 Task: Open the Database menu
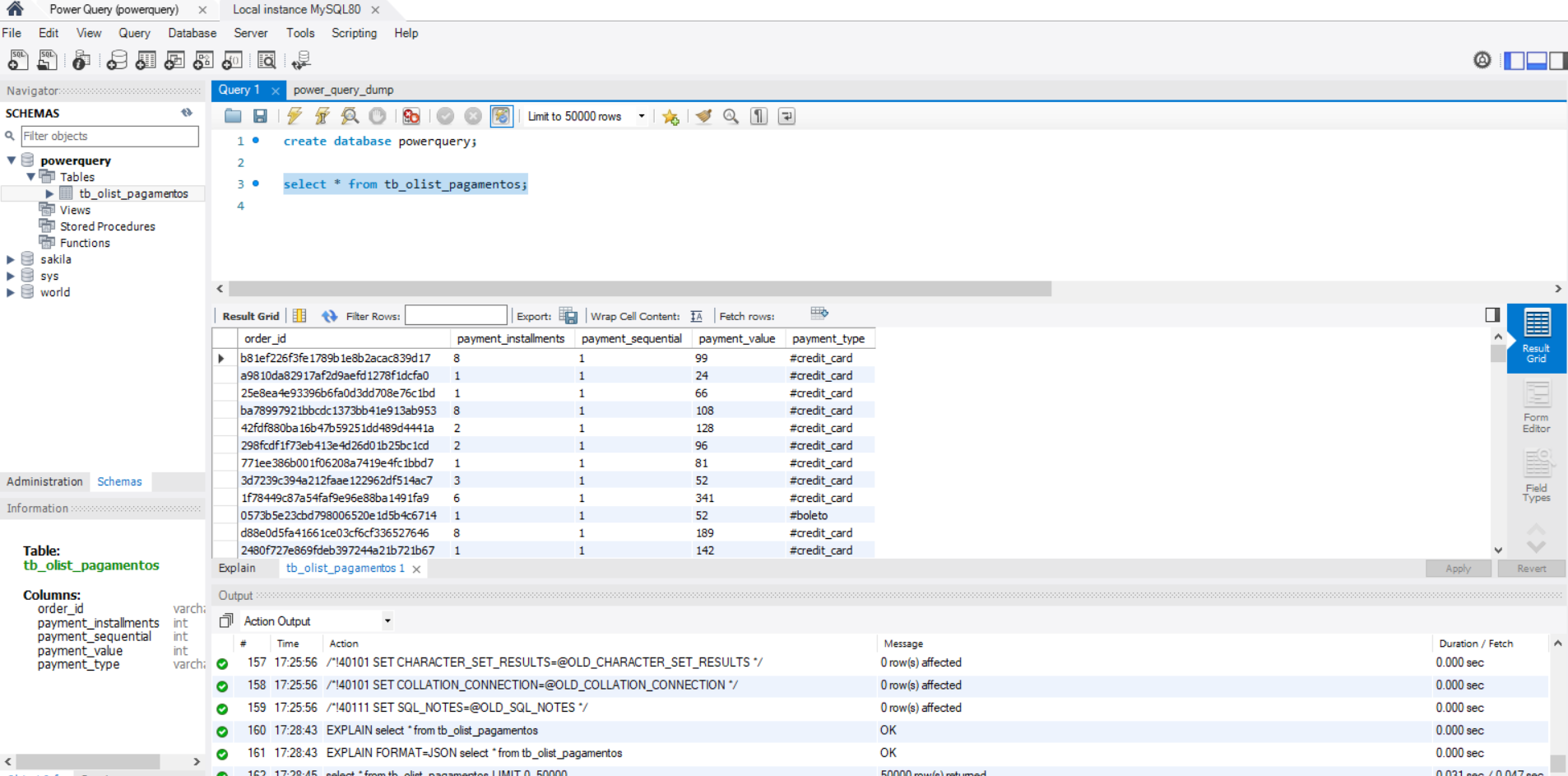coord(193,33)
